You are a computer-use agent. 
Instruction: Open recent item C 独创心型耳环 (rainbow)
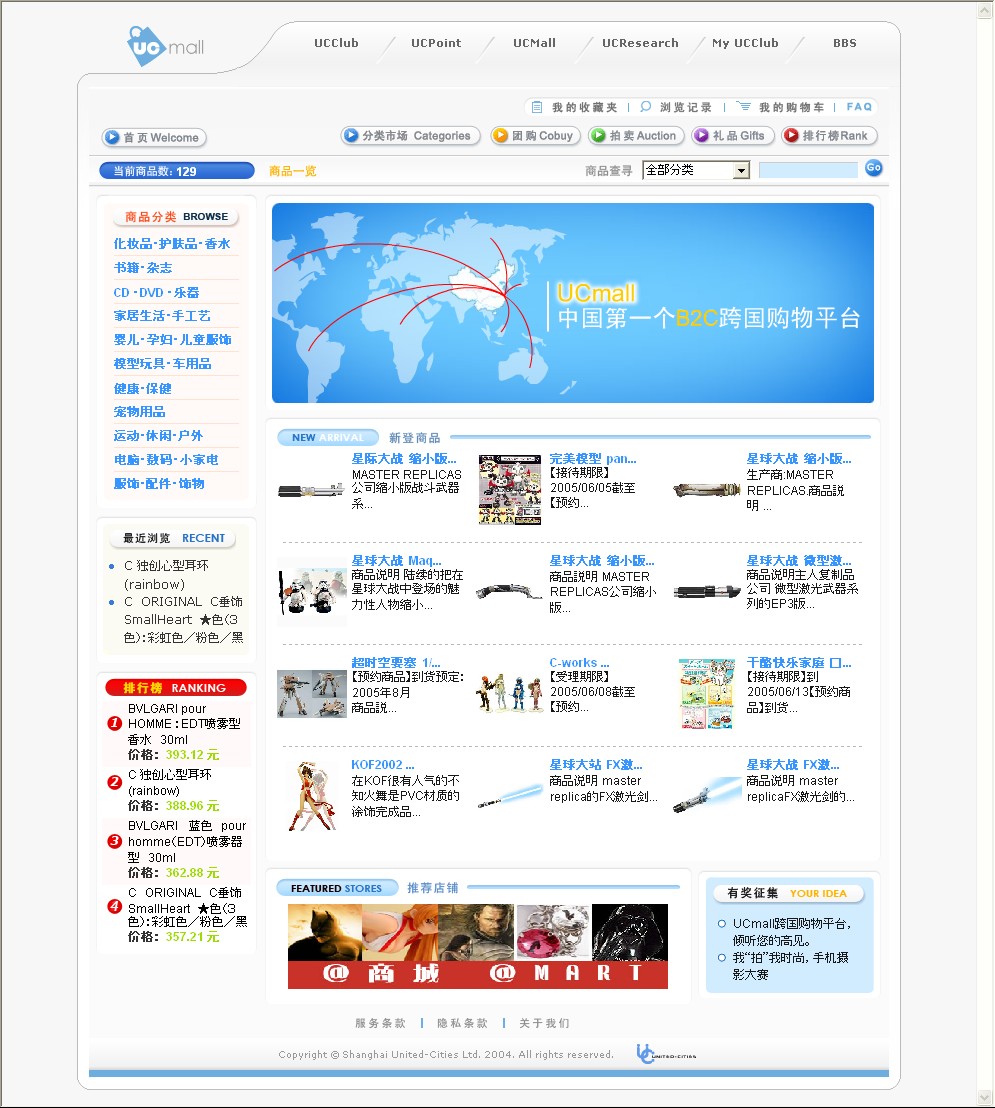coord(166,574)
